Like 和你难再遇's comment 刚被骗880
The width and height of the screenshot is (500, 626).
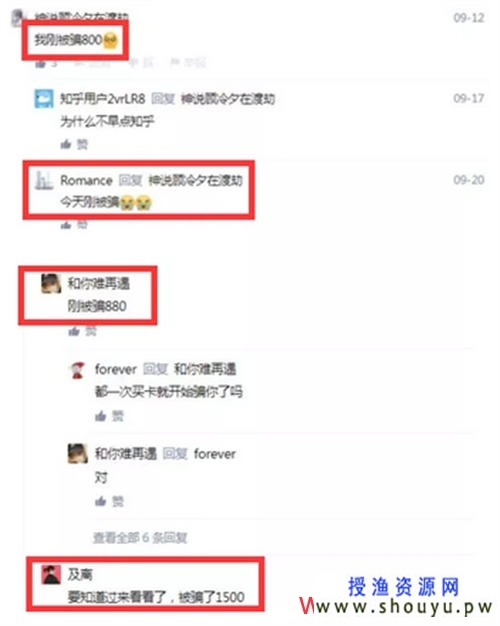pos(83,331)
